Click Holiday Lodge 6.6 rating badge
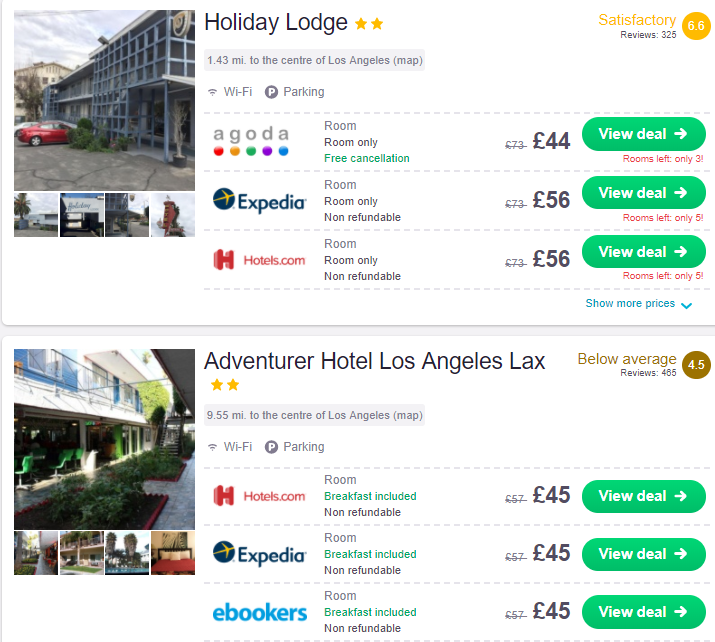This screenshot has width=715, height=642. pos(696,26)
